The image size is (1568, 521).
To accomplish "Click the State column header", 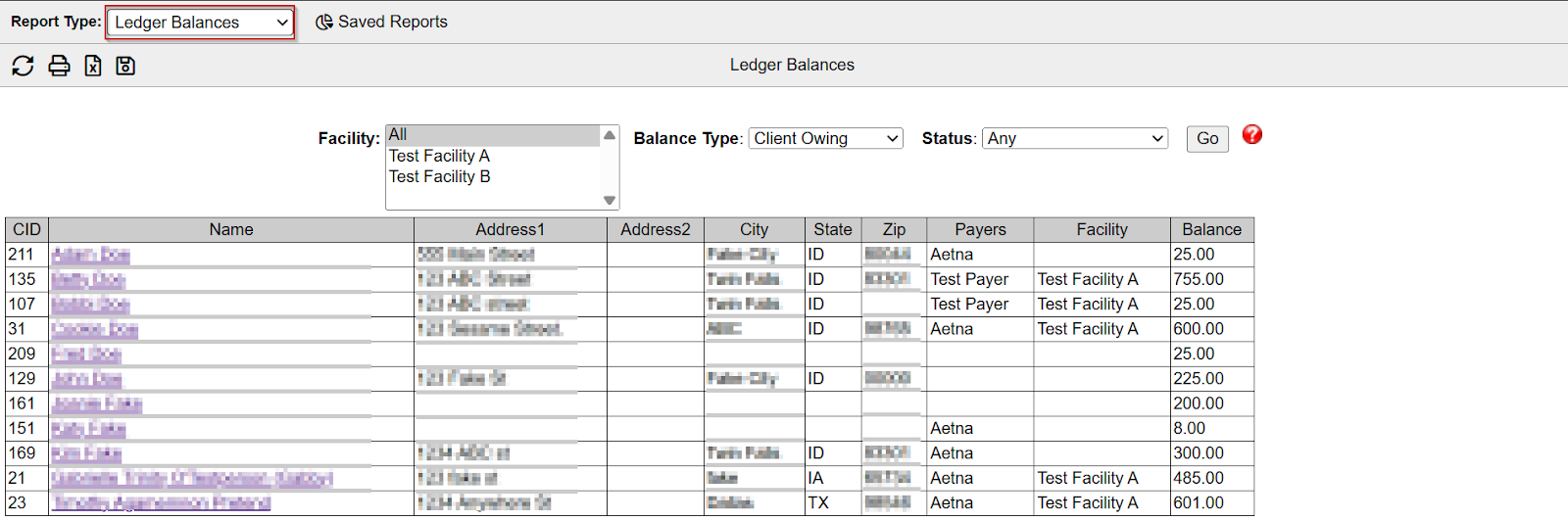I will click(x=833, y=229).
